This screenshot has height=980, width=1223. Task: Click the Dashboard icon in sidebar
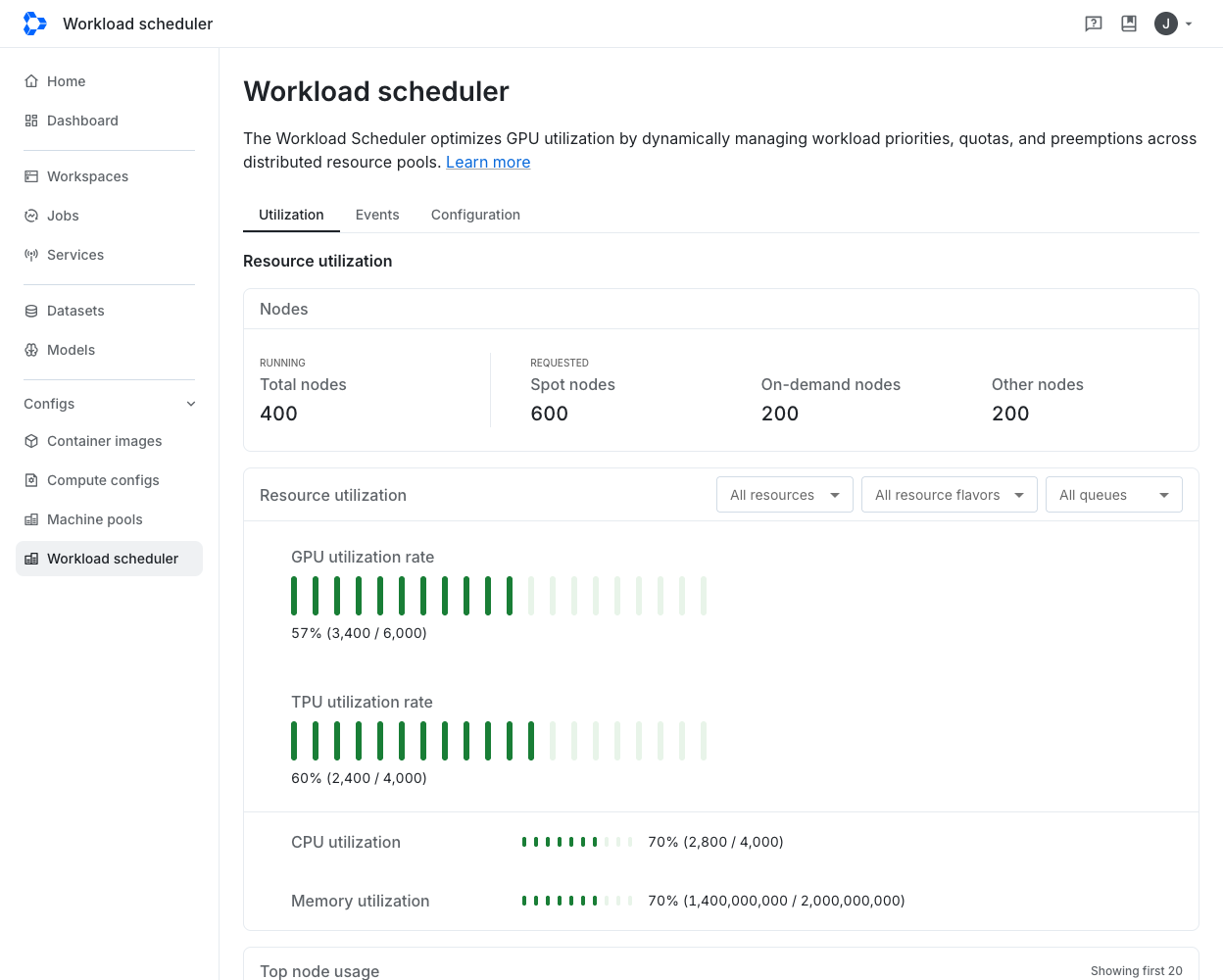pos(31,121)
